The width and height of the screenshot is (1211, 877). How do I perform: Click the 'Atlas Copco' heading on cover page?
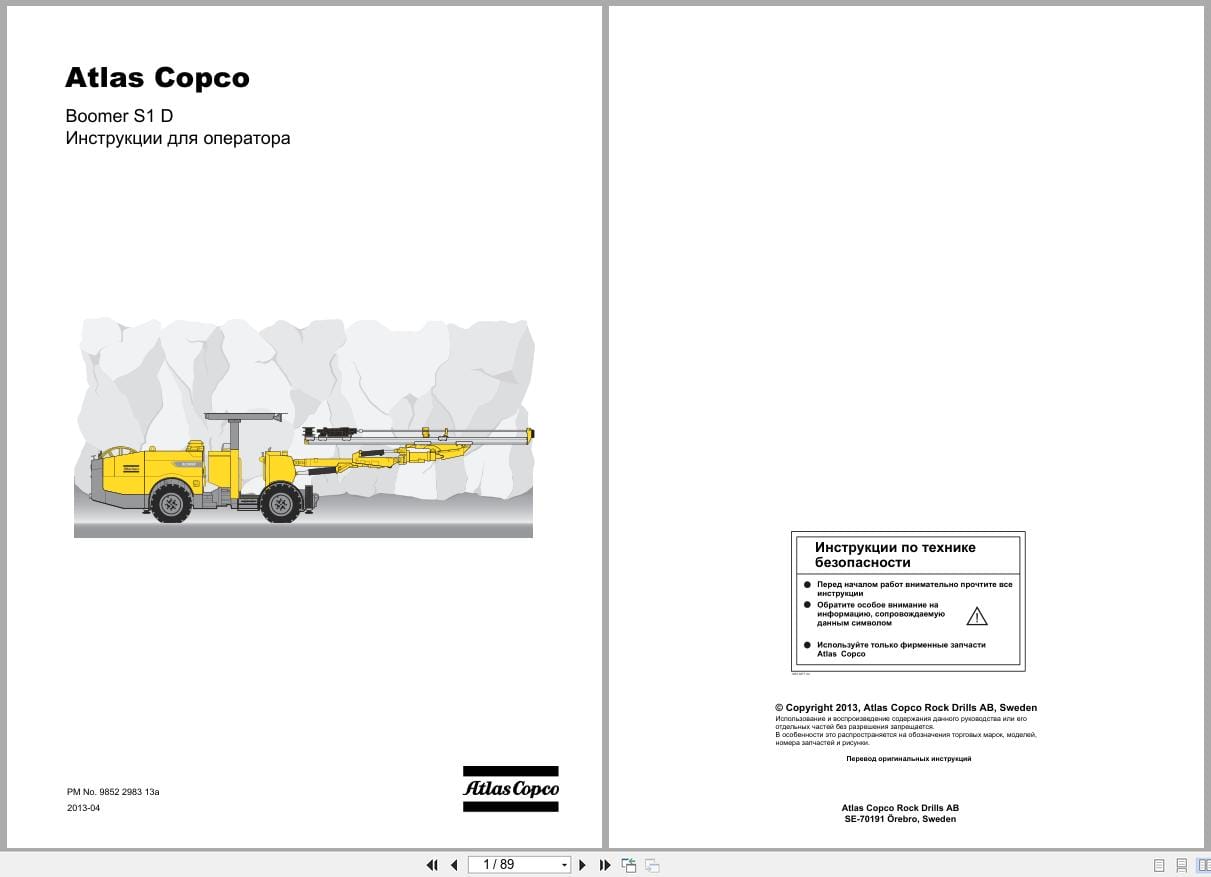coord(157,78)
